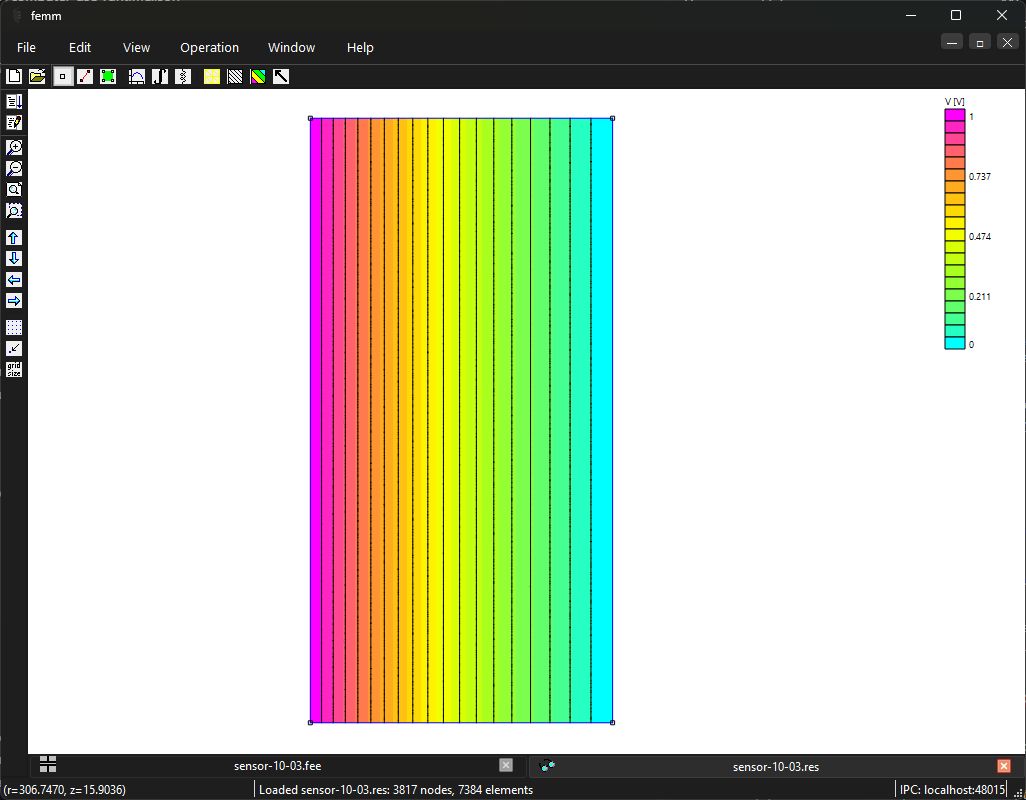Click the vector plot arrow icon
Screen dimensions: 1026x800
point(281,77)
